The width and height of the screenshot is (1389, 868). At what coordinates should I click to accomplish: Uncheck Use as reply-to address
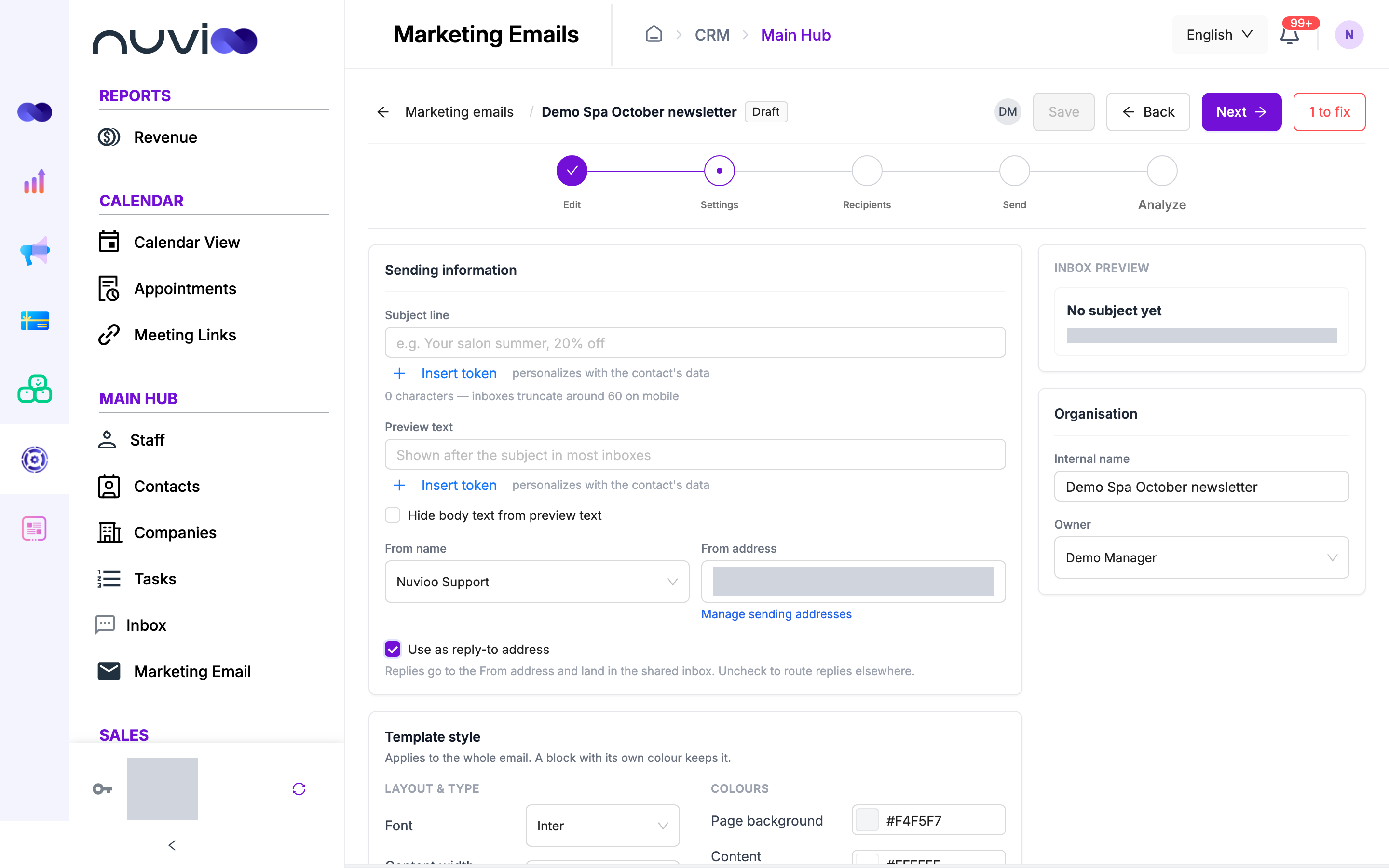click(393, 649)
